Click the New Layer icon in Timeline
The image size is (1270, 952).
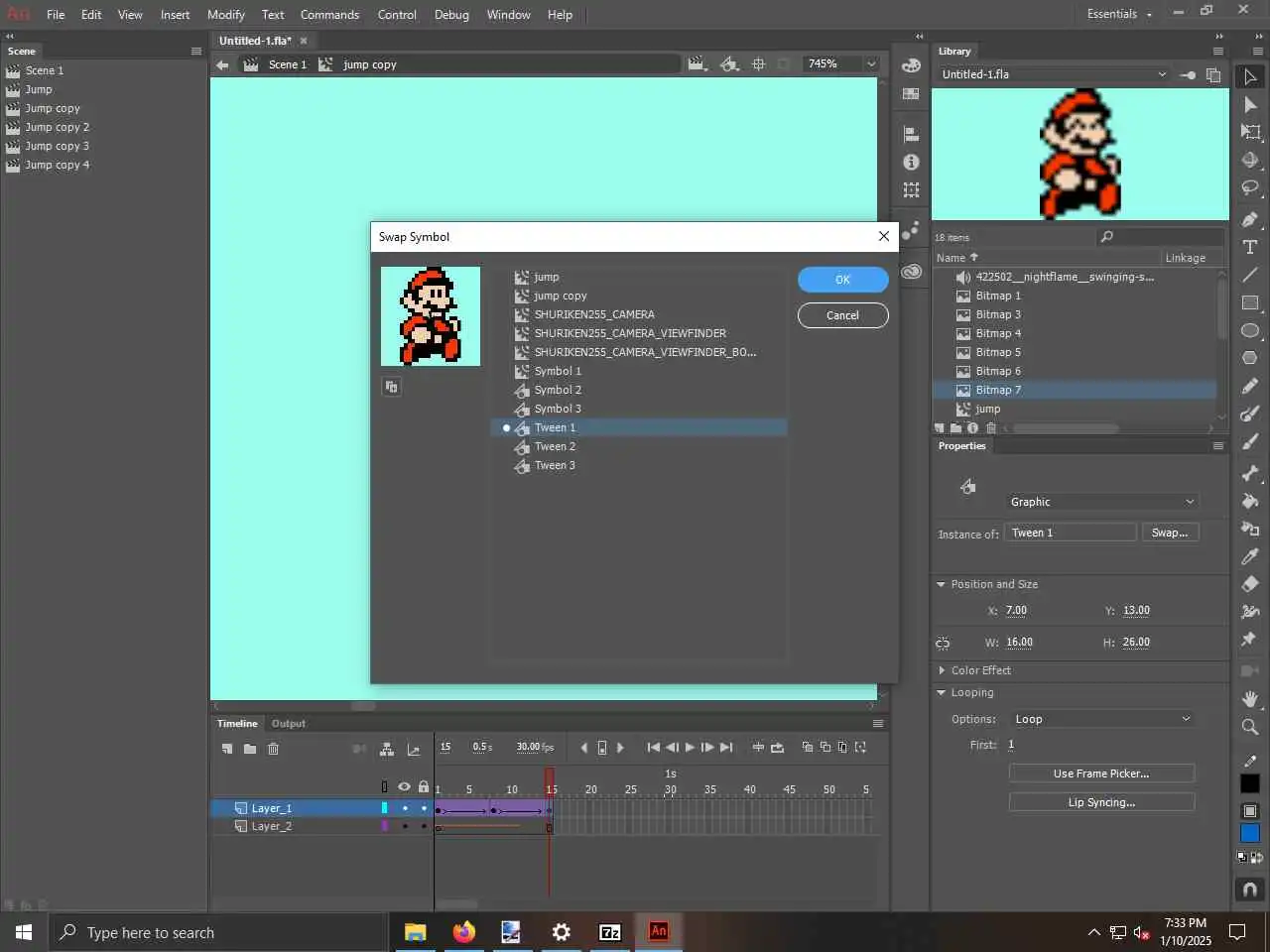coord(227,748)
